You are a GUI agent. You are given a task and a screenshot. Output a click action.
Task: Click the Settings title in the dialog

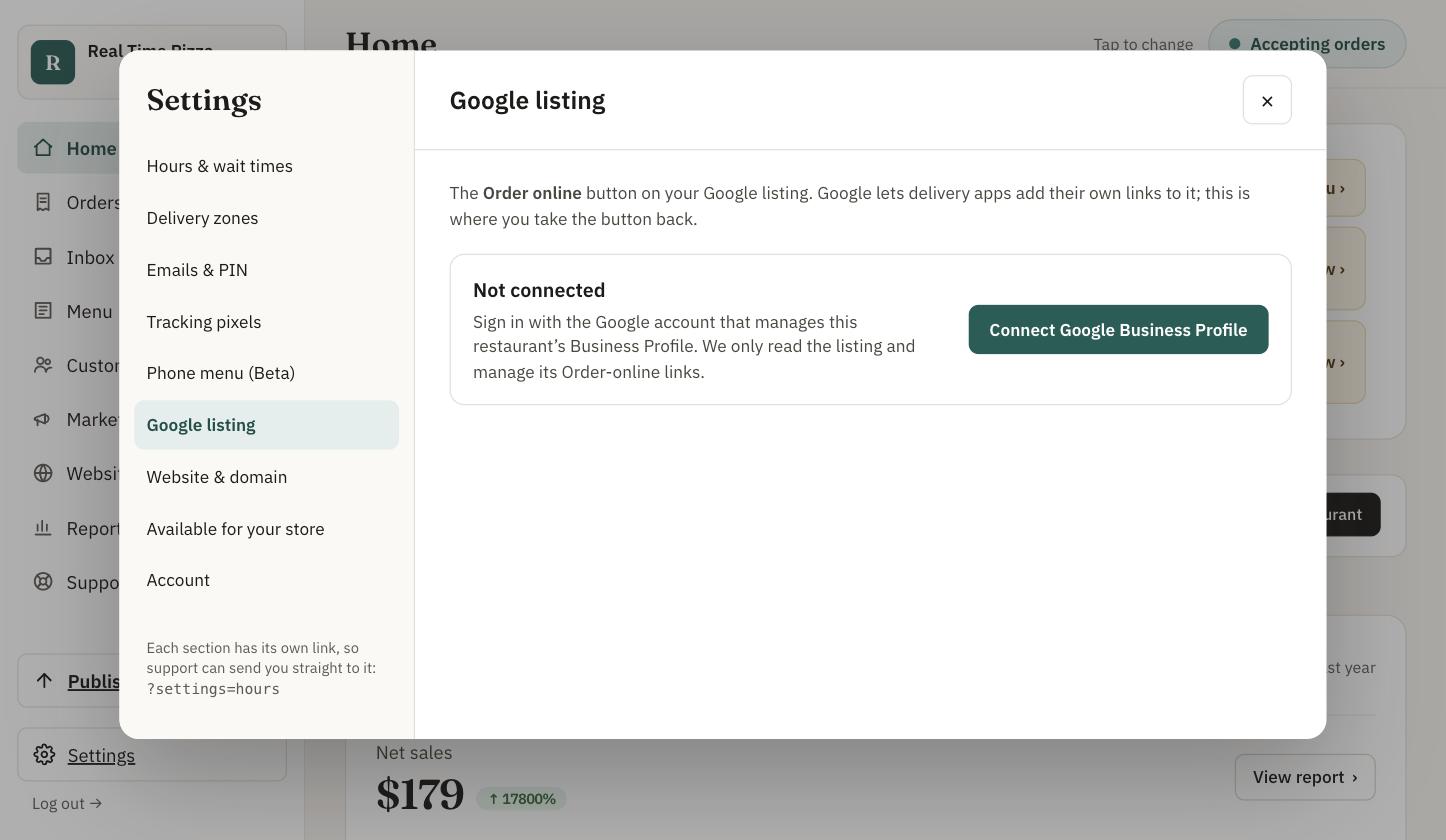[x=204, y=100]
